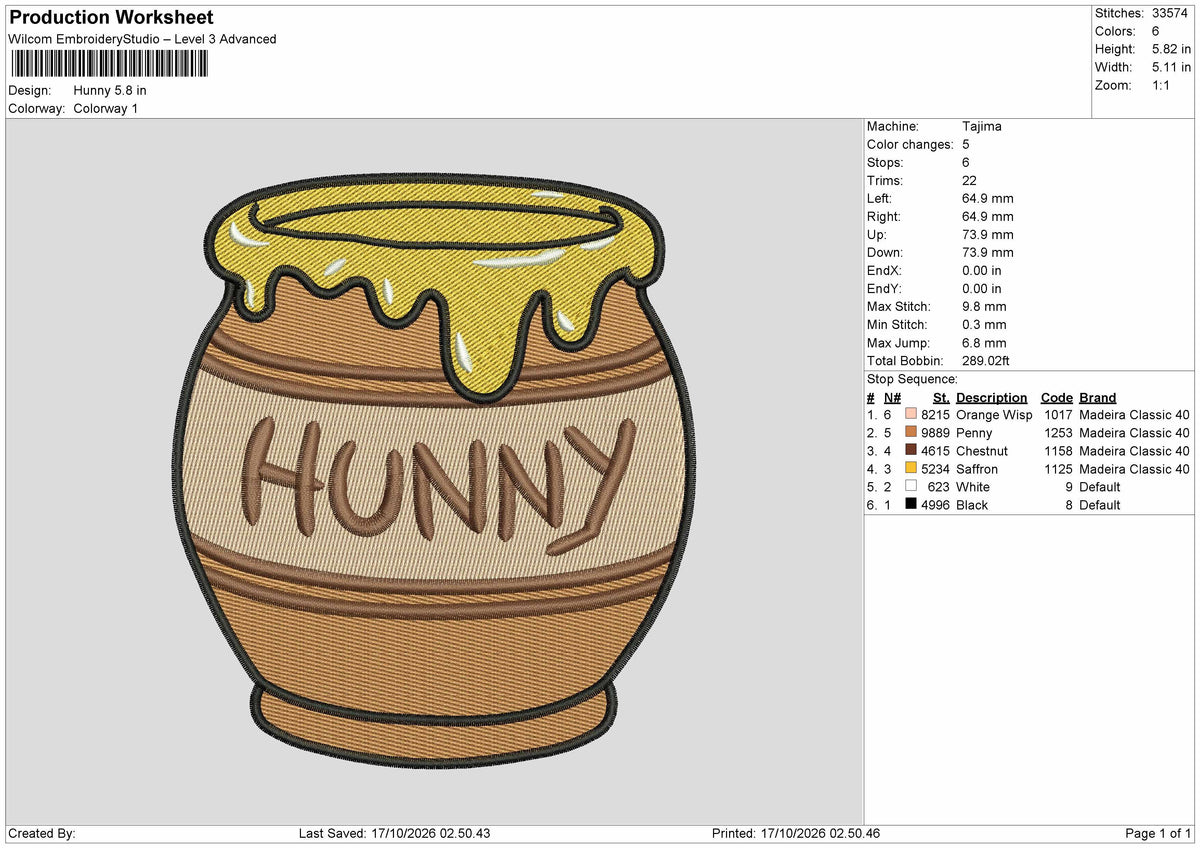Screen dimensions: 1200x848
Task: Click the 'Created By:' footer label
Action: 42,833
